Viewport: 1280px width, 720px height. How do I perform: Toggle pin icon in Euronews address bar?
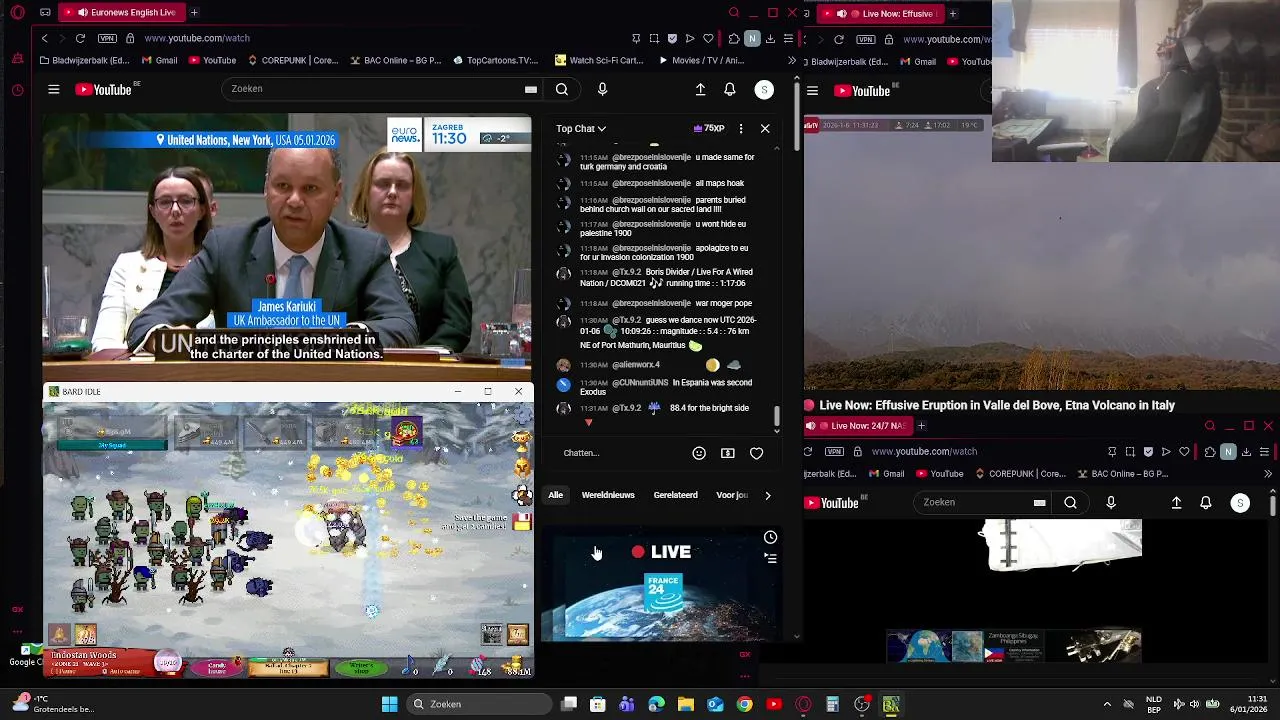tap(636, 38)
